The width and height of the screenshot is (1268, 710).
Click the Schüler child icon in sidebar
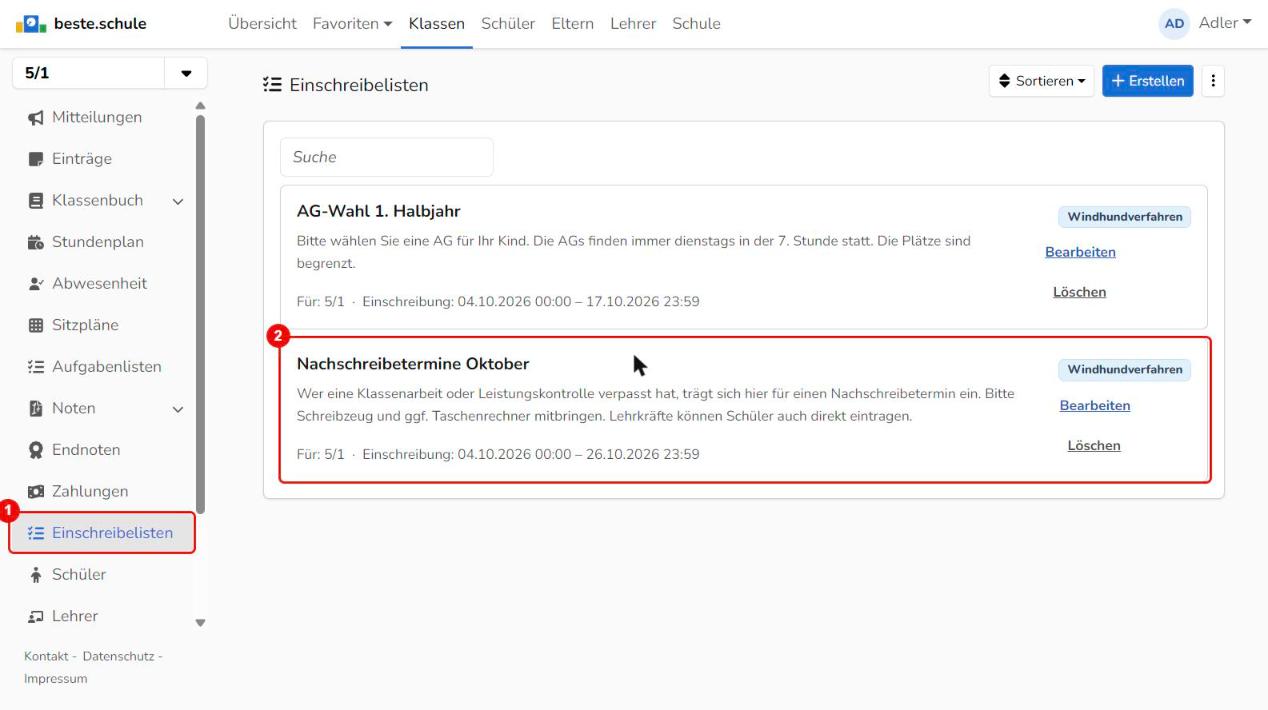(x=36, y=575)
